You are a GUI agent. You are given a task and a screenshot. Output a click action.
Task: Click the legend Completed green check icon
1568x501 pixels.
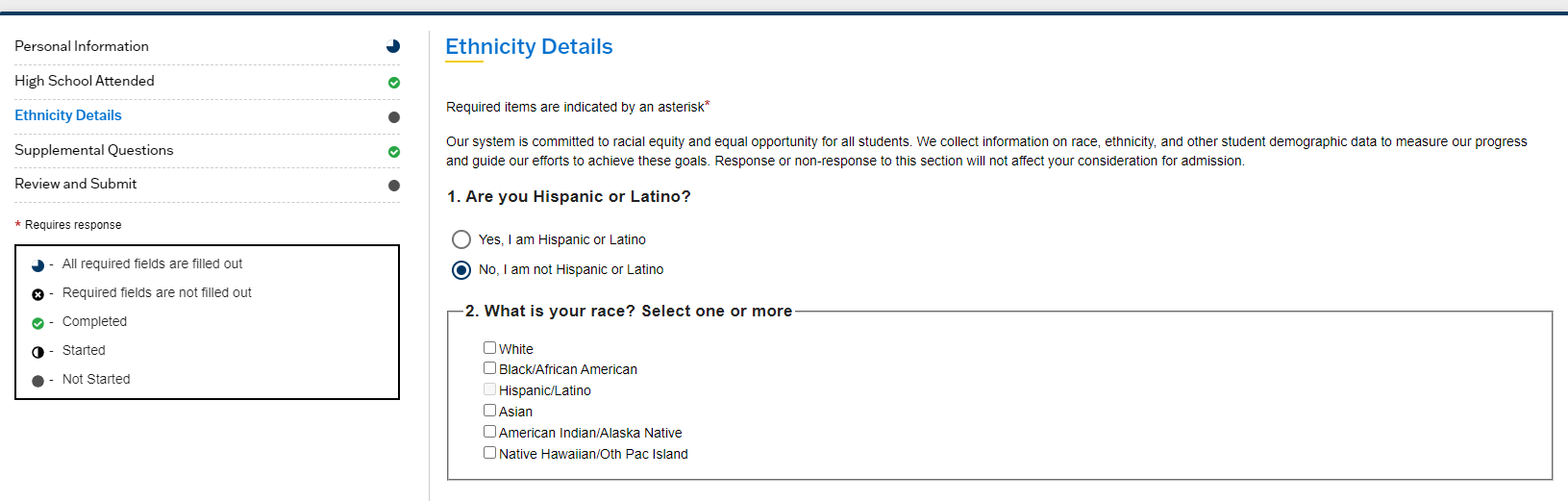[x=37, y=323]
